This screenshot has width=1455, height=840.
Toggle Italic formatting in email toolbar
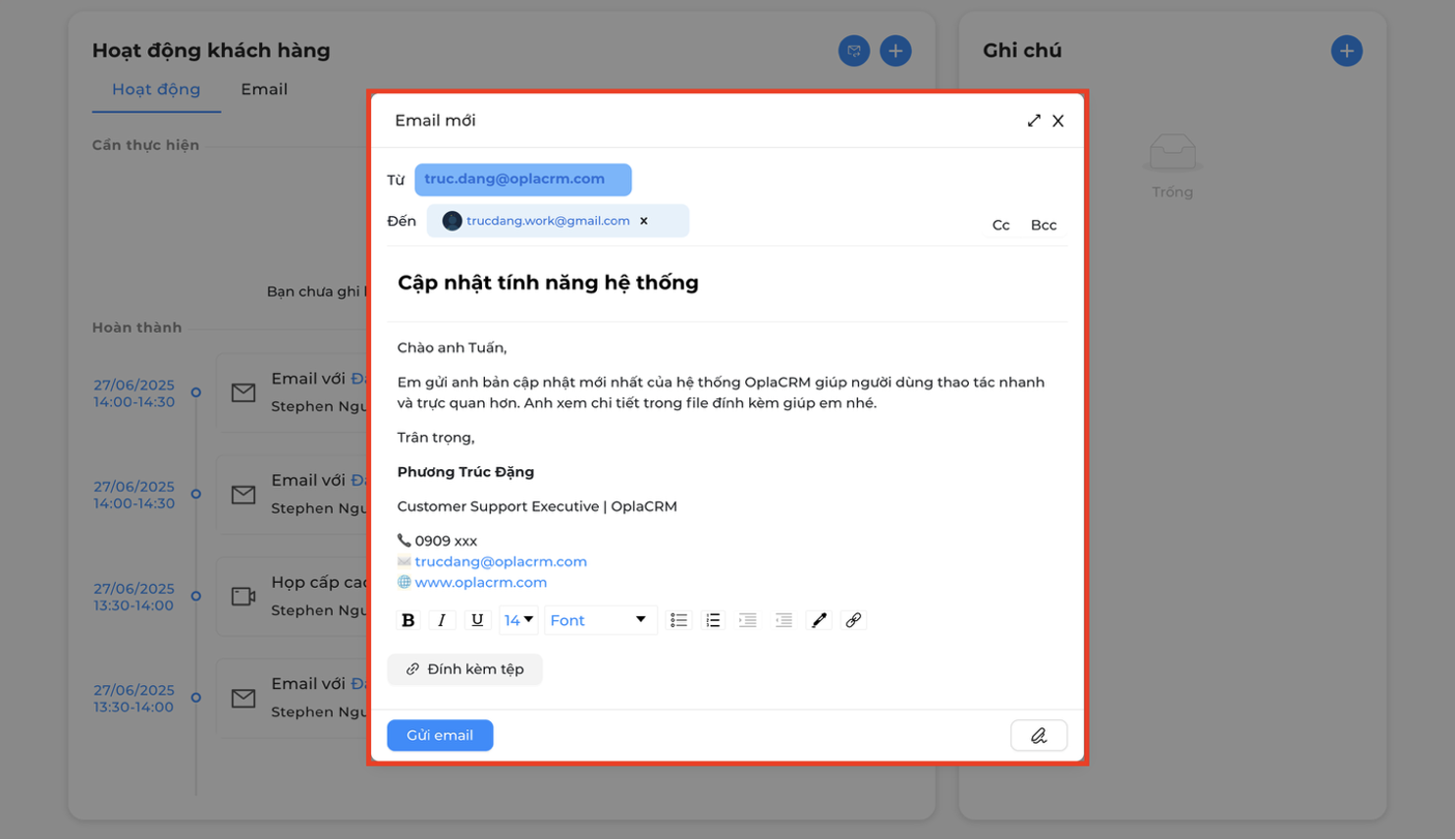pos(442,620)
